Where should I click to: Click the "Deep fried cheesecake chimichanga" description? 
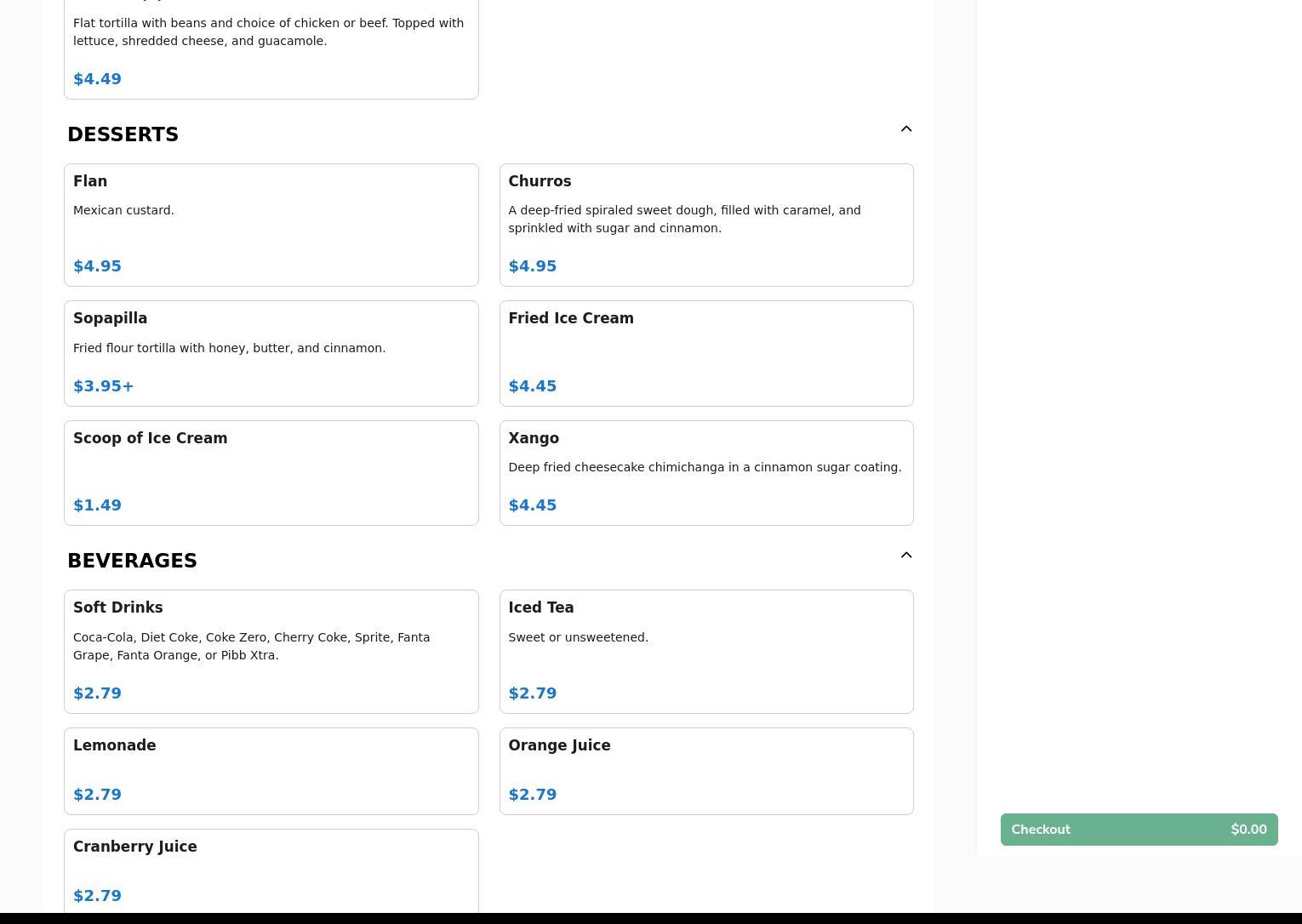click(x=705, y=467)
